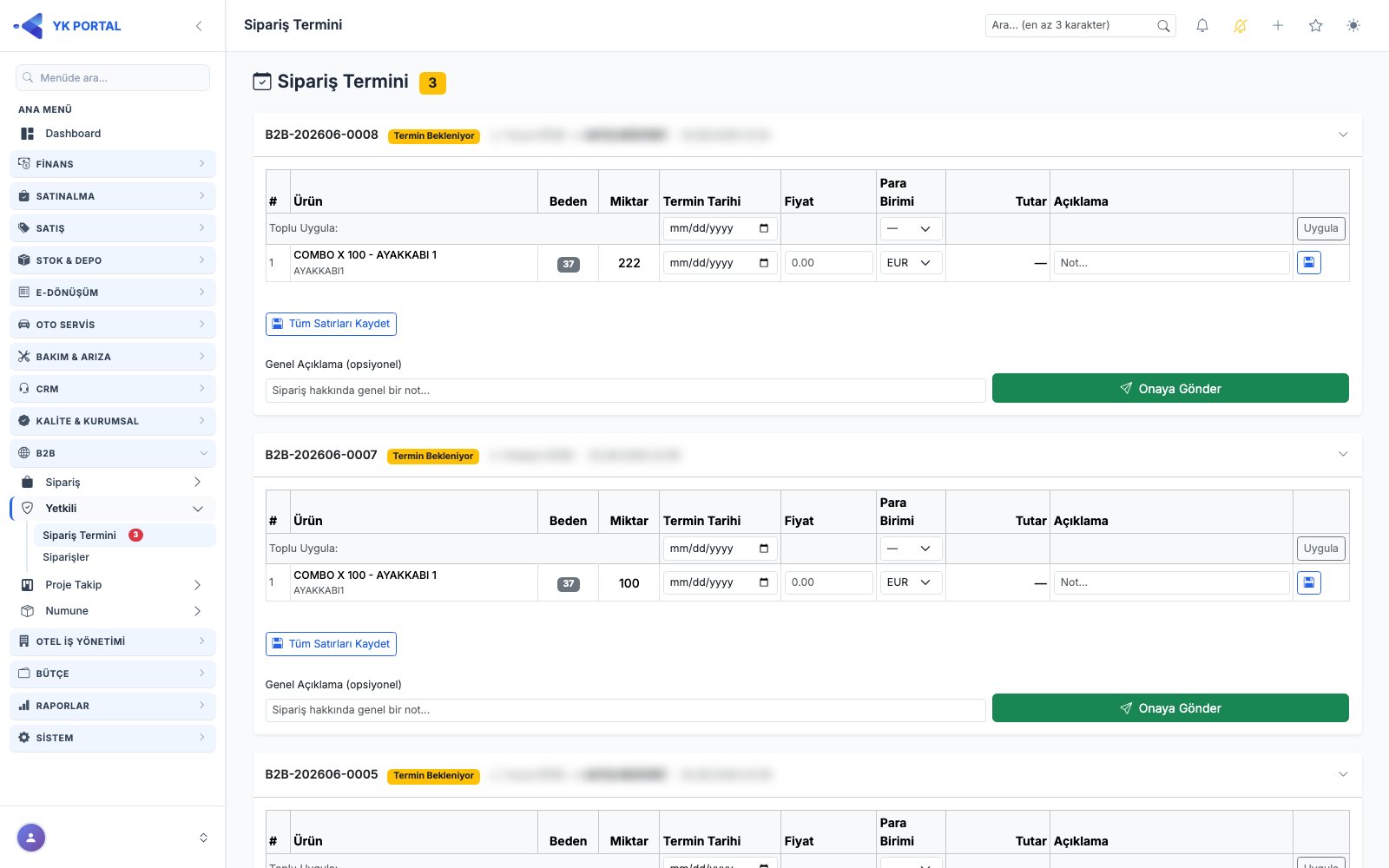Screen dimensions: 1389x868
Task: Click the YK Portal logo icon
Action: tap(29, 26)
